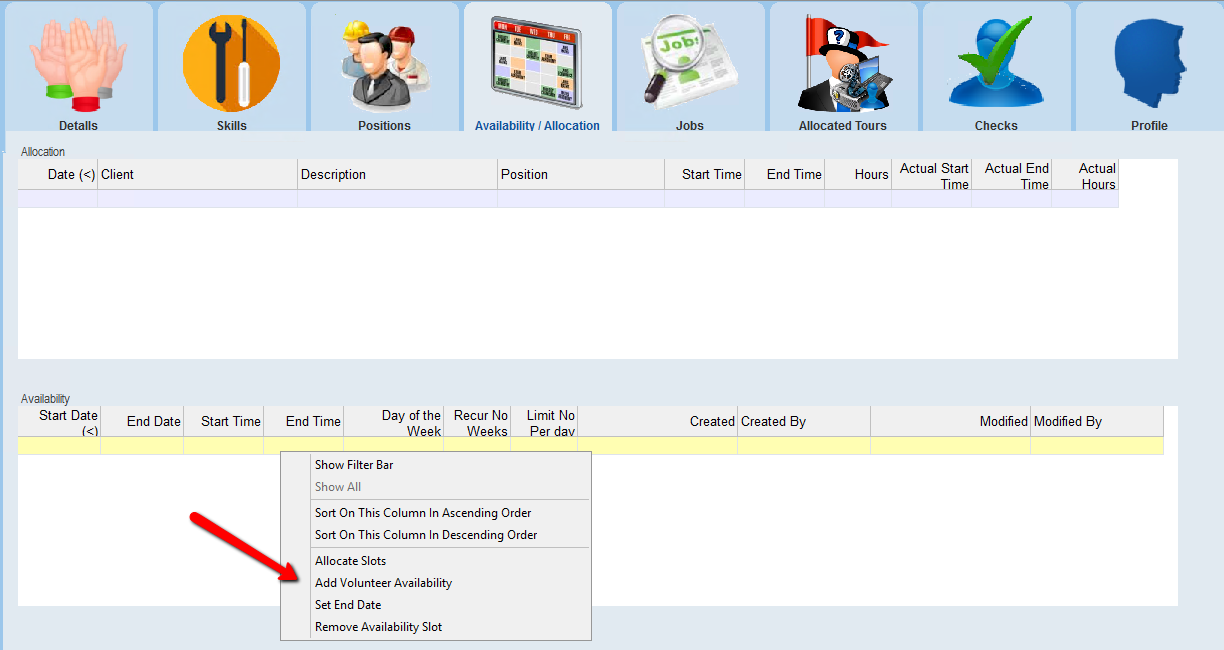Select Set End Date menu option
The width and height of the screenshot is (1224, 650).
348,605
